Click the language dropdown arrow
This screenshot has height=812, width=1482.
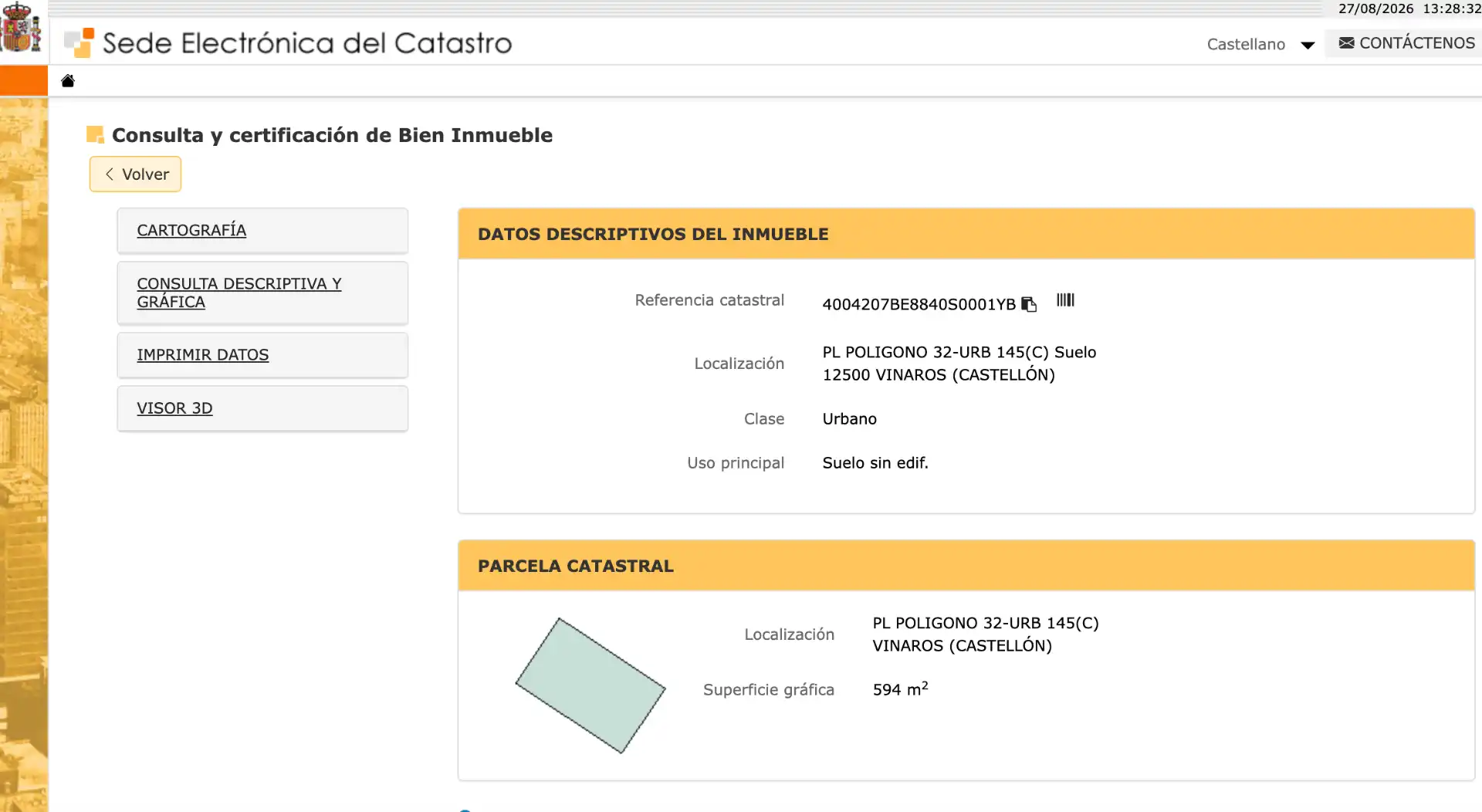pyautogui.click(x=1308, y=45)
